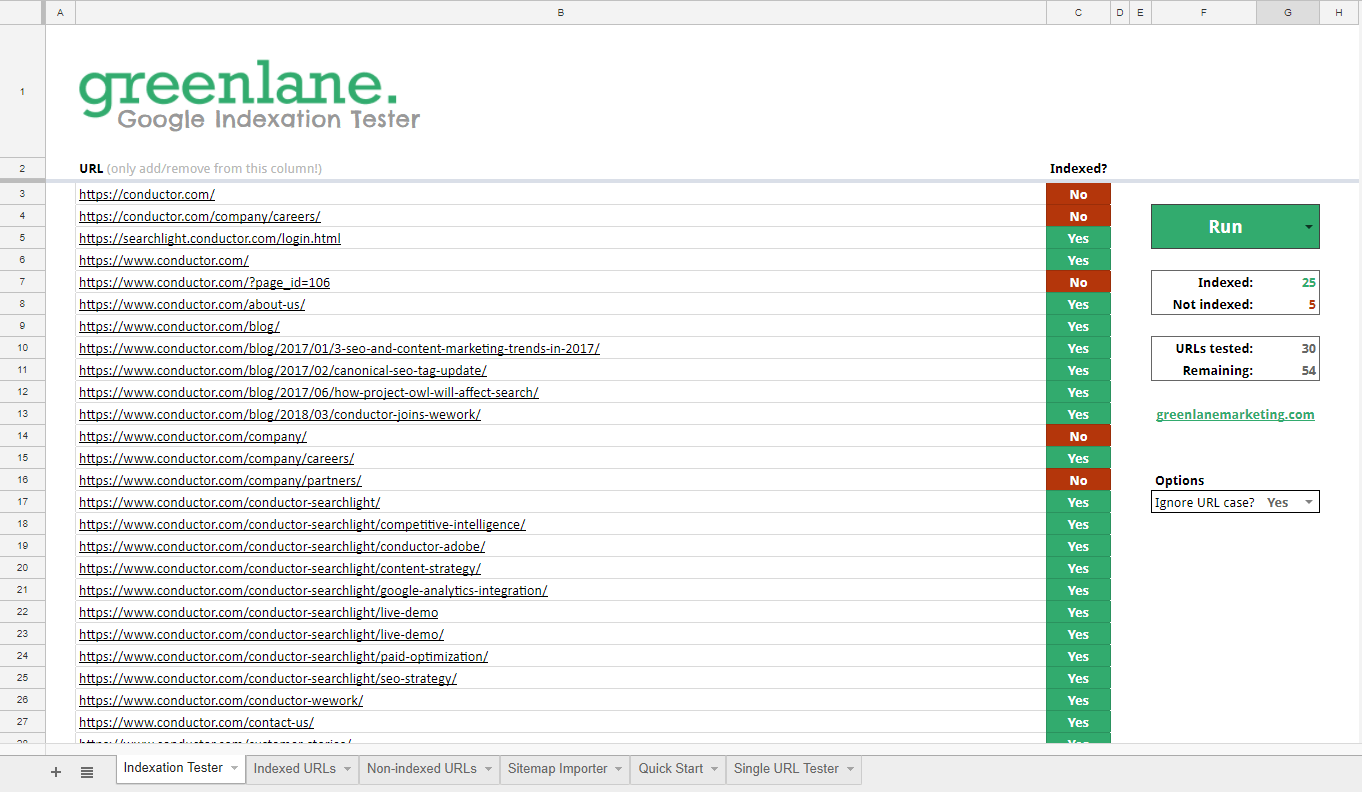This screenshot has width=1362, height=792.
Task: Open the www.conductor.com/blog/ link in row 9
Action: click(179, 326)
